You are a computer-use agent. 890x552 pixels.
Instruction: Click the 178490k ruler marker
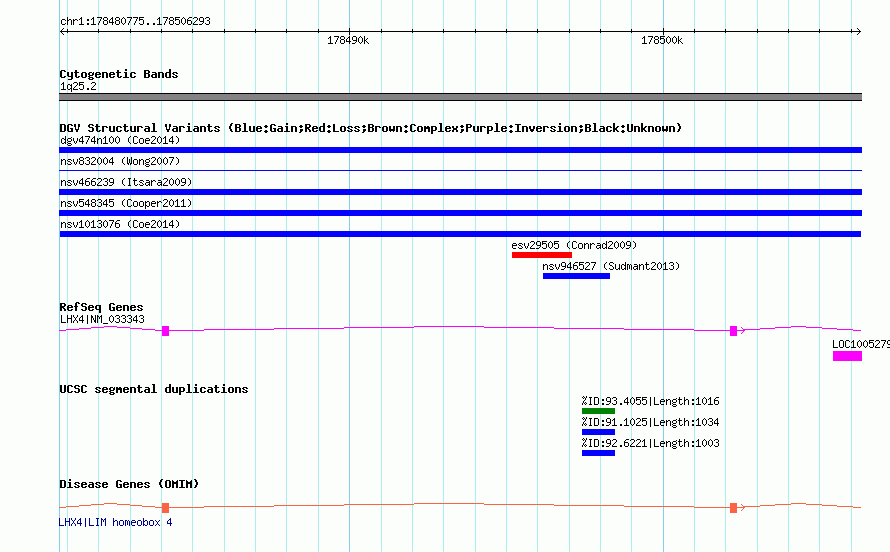(348, 40)
